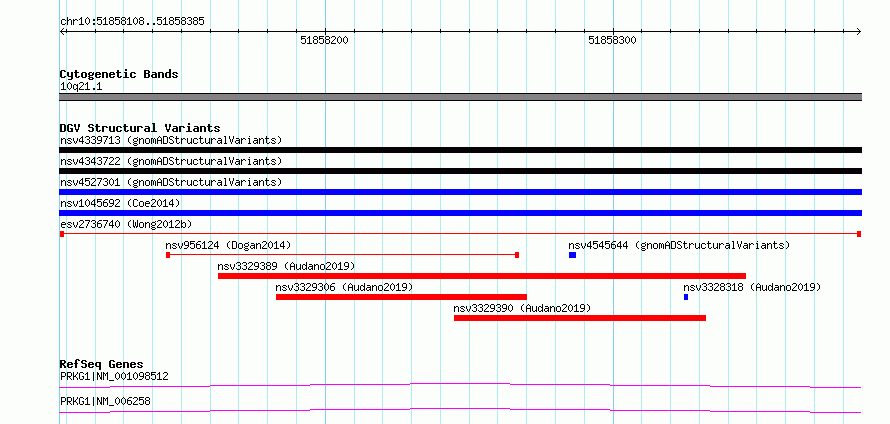Click the nsv4339713 variant label
The height and width of the screenshot is (424, 890).
pos(171,140)
